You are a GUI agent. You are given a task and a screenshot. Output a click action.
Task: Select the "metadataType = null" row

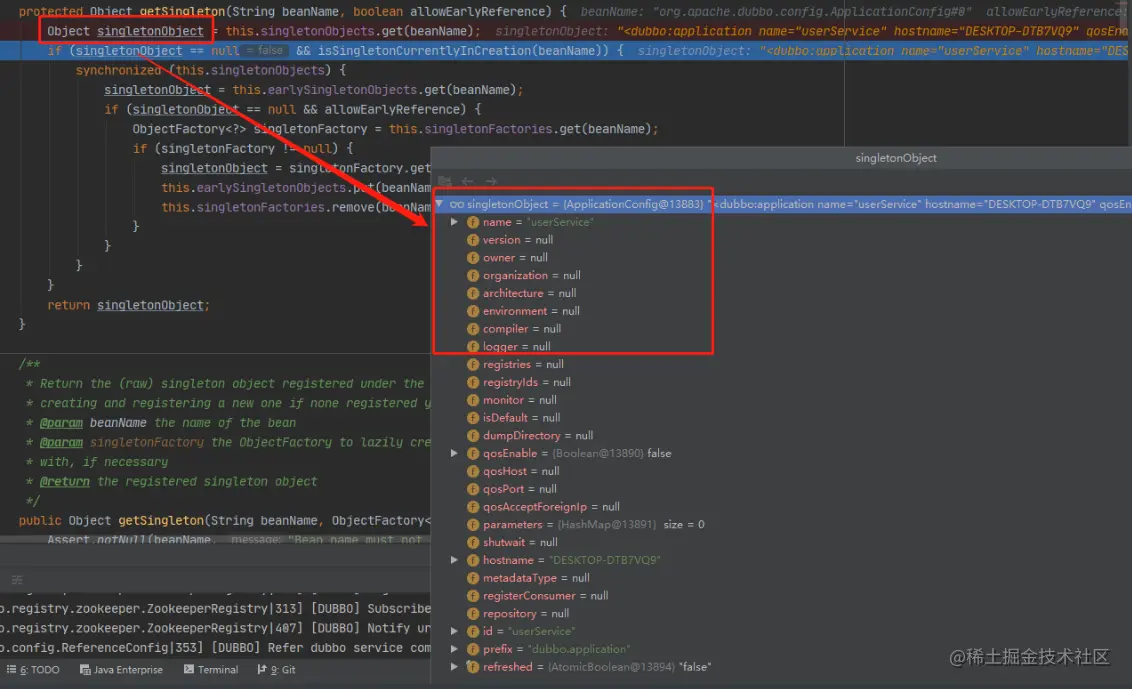(x=536, y=578)
